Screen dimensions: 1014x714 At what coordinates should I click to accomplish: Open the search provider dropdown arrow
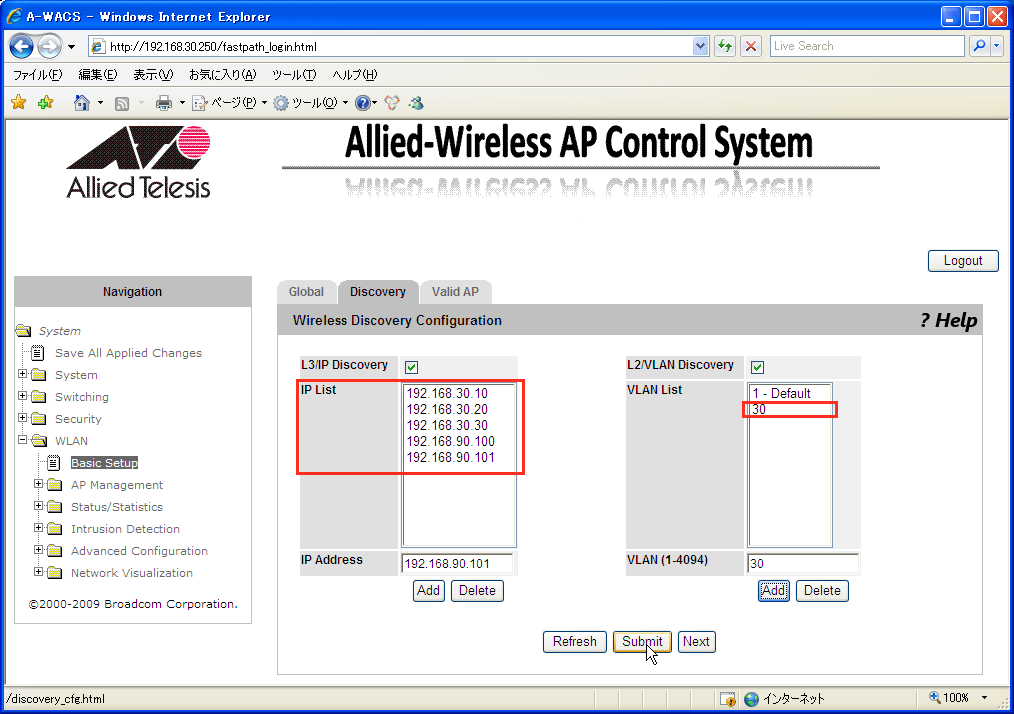pyautogui.click(x=997, y=46)
